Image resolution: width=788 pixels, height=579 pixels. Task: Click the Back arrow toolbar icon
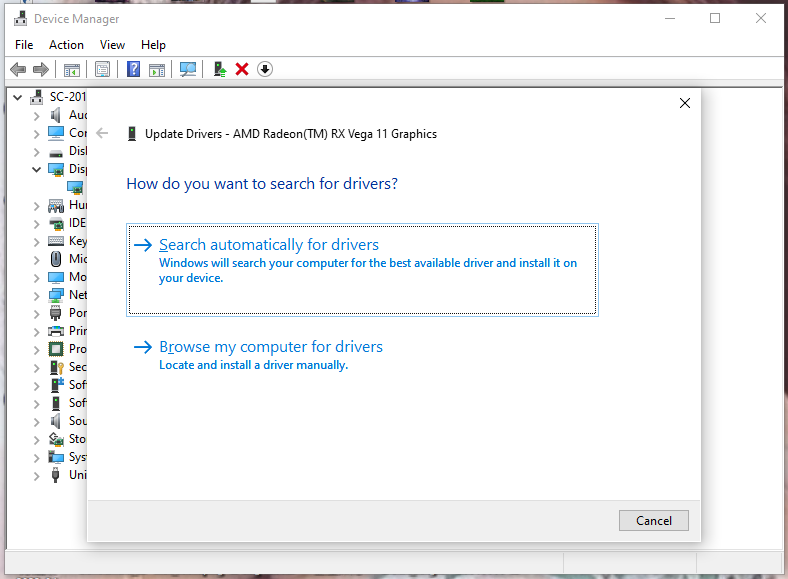click(x=18, y=69)
